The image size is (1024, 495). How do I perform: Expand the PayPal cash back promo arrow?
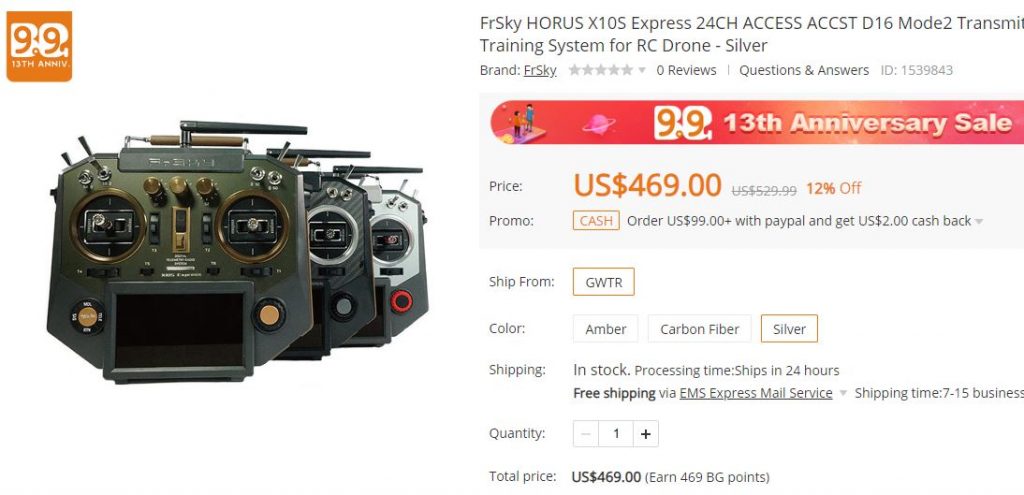(x=979, y=221)
